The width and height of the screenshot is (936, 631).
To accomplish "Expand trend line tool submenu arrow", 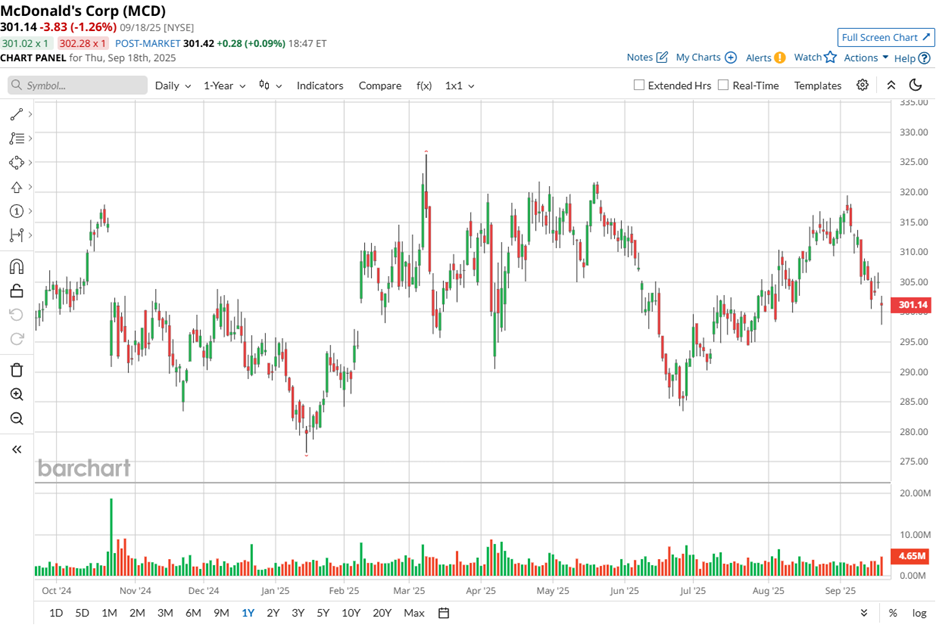I will (30, 114).
